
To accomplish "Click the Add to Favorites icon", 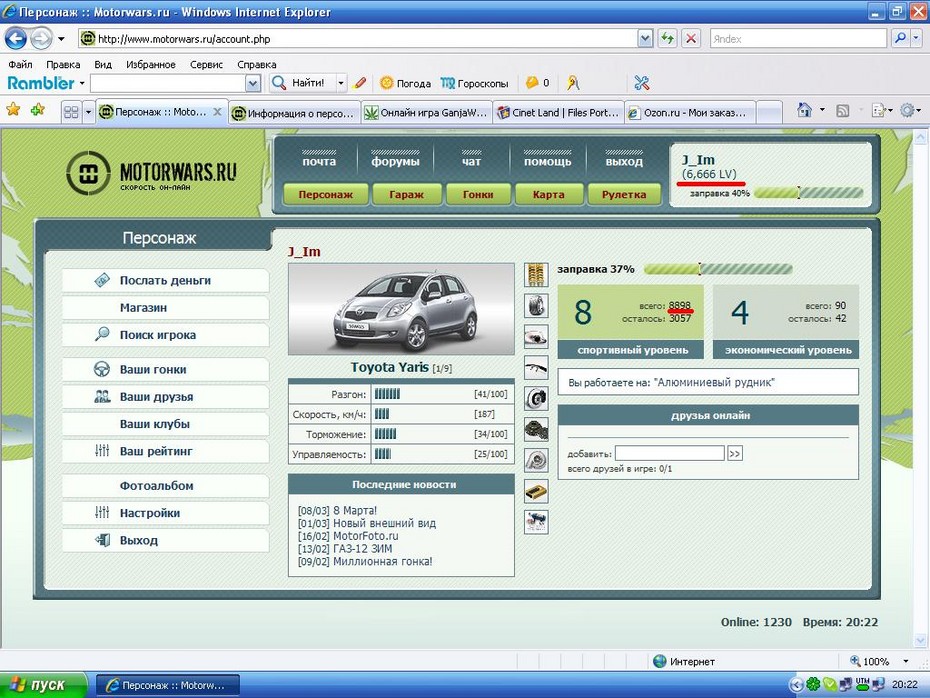I will click(38, 109).
